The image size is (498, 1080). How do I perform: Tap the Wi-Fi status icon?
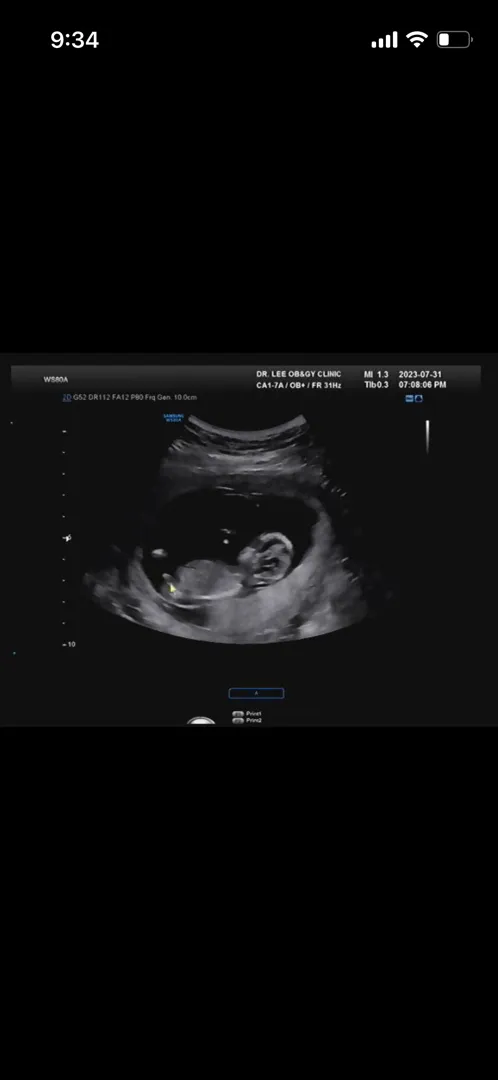[417, 39]
